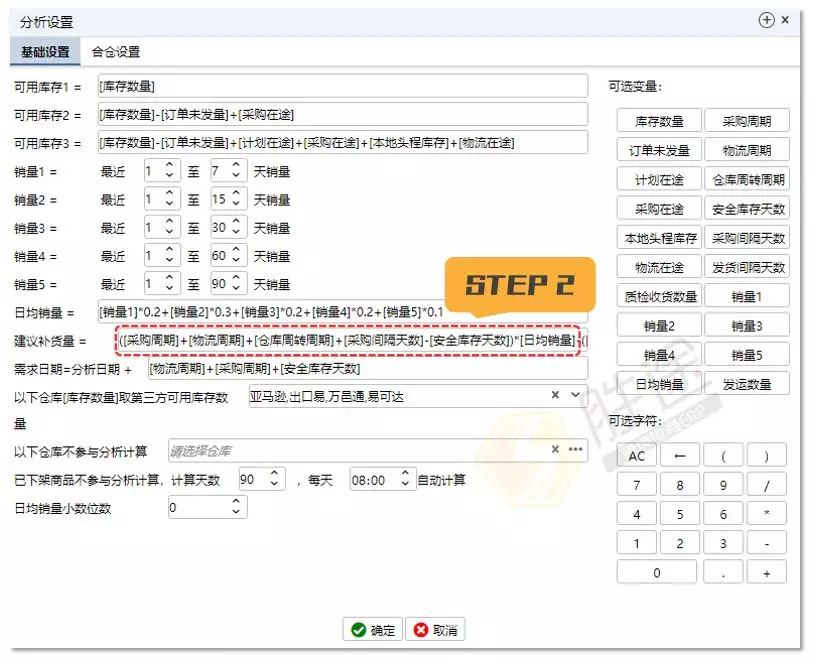Clear the 亚马逊 warehouse list via × icon
Screen dimensions: 815x658
pos(556,395)
